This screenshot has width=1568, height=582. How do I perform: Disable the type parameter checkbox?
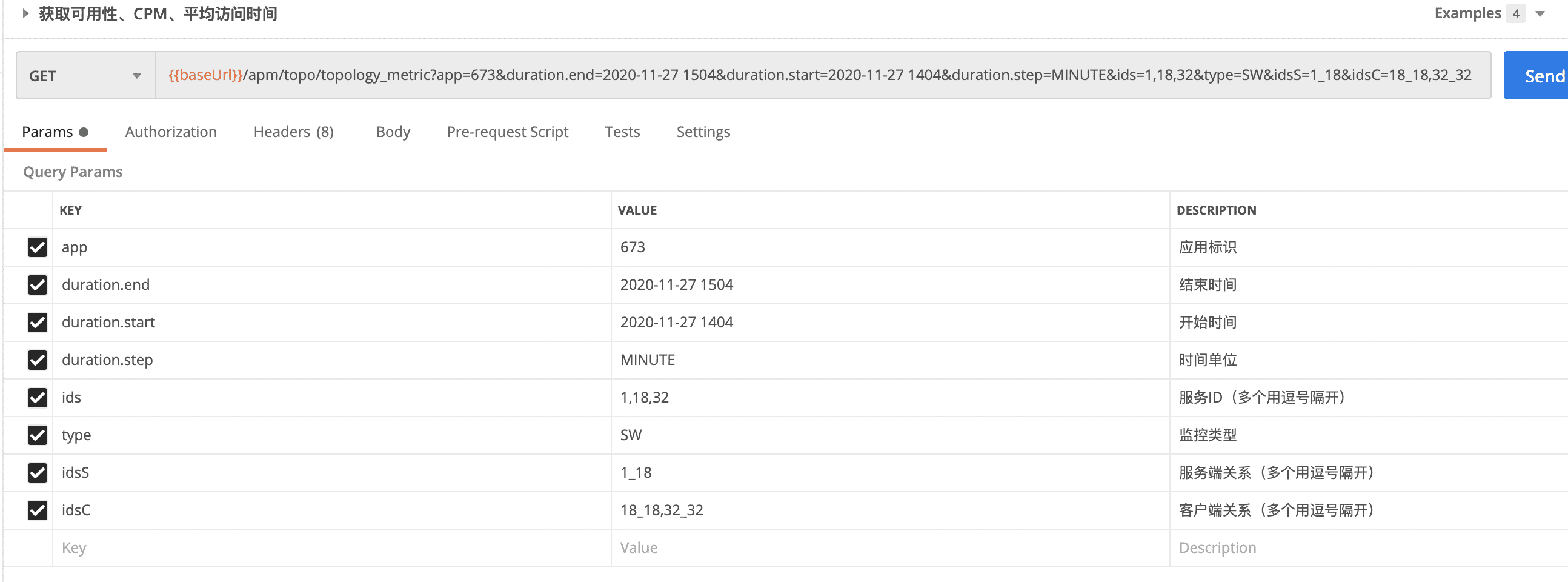(38, 435)
